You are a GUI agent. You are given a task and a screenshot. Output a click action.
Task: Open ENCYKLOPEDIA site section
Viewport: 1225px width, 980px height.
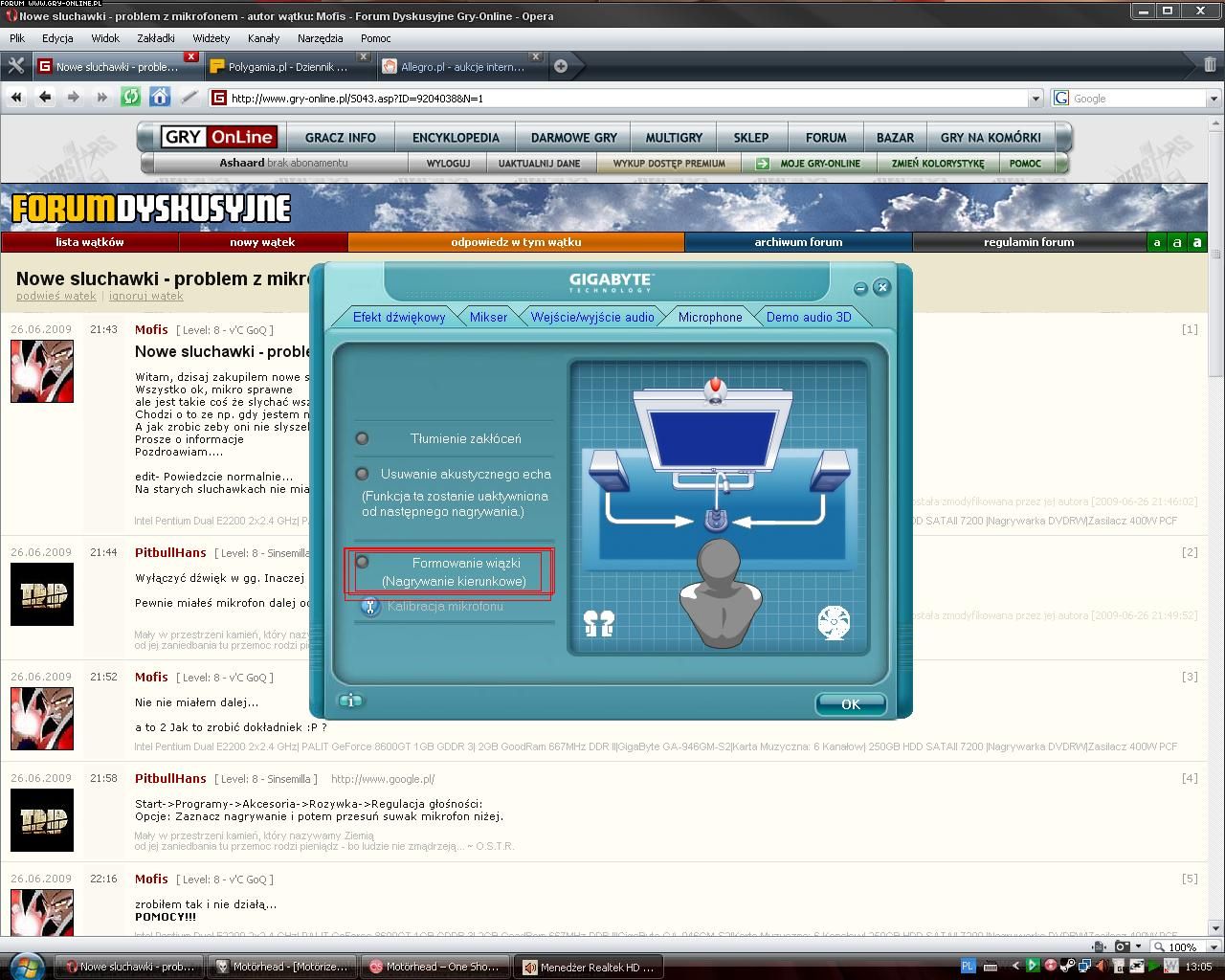(456, 137)
